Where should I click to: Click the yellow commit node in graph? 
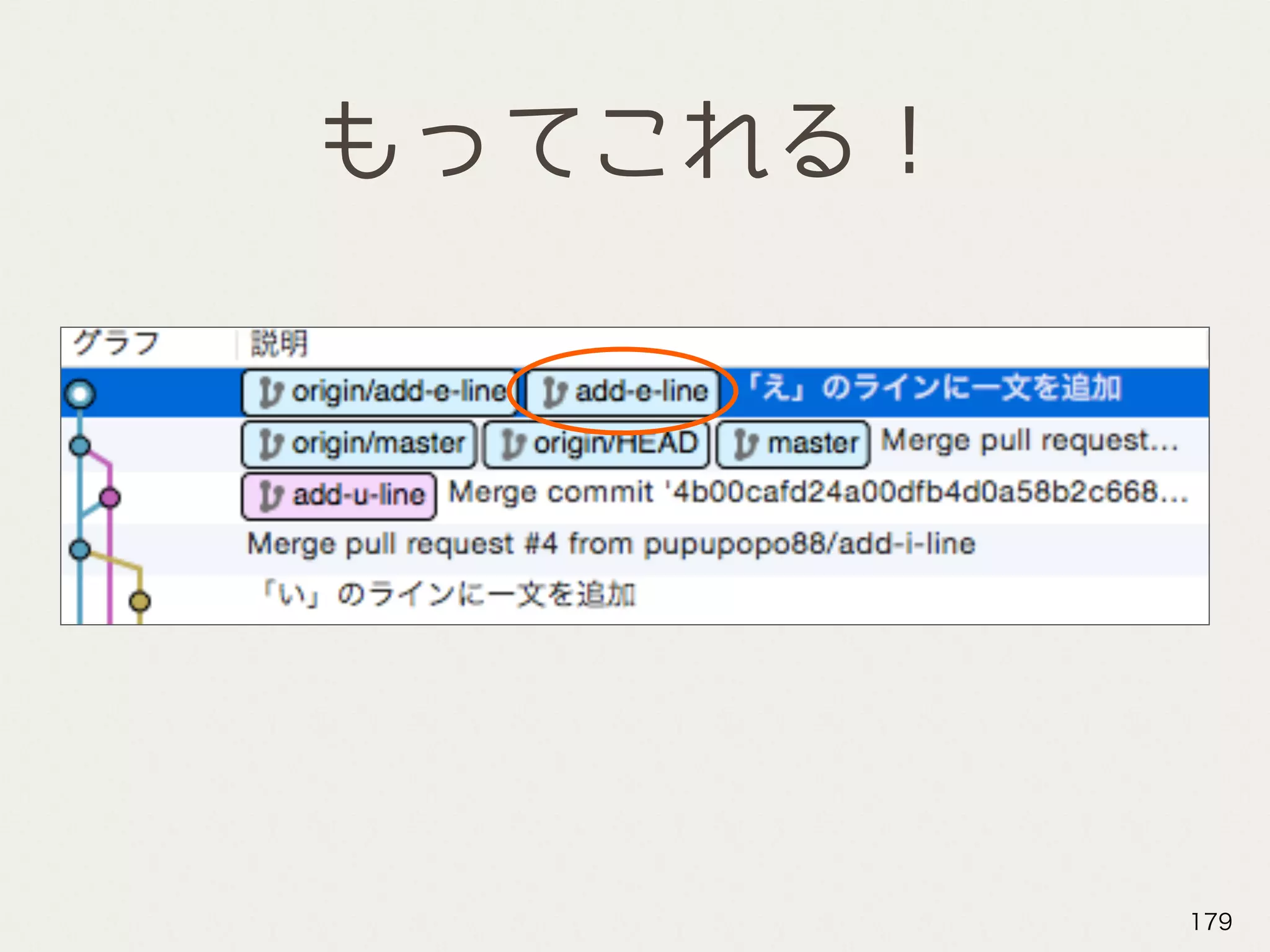click(x=140, y=601)
